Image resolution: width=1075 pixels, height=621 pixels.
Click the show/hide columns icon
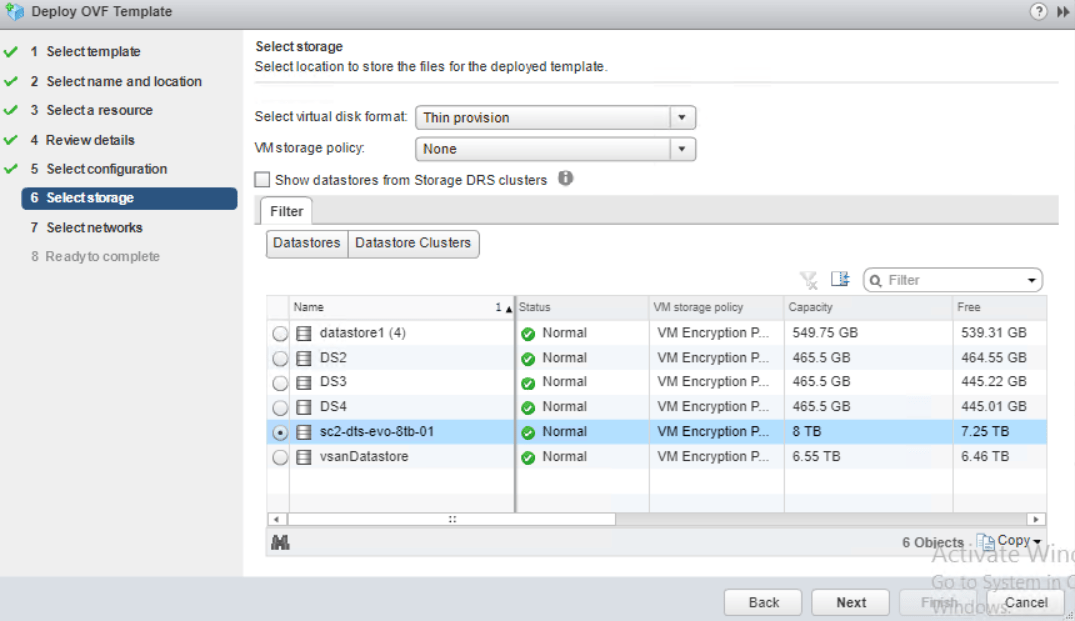840,280
